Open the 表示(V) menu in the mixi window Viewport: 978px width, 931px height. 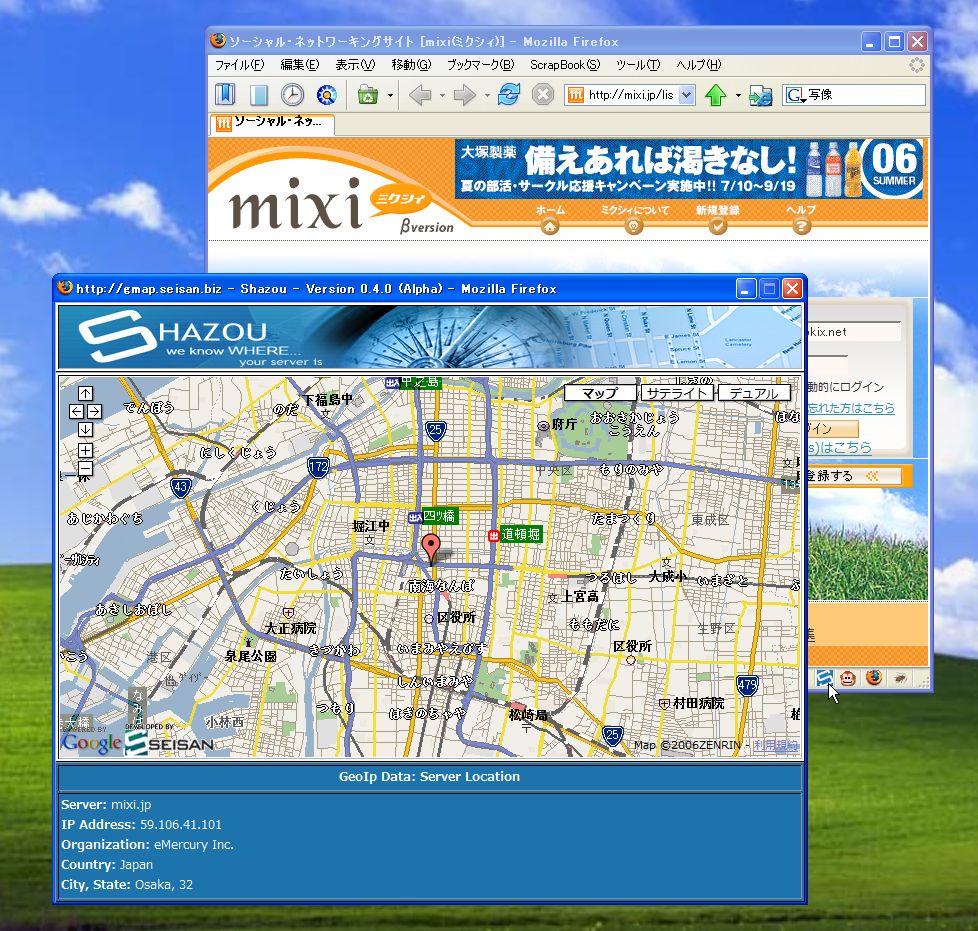pyautogui.click(x=355, y=65)
